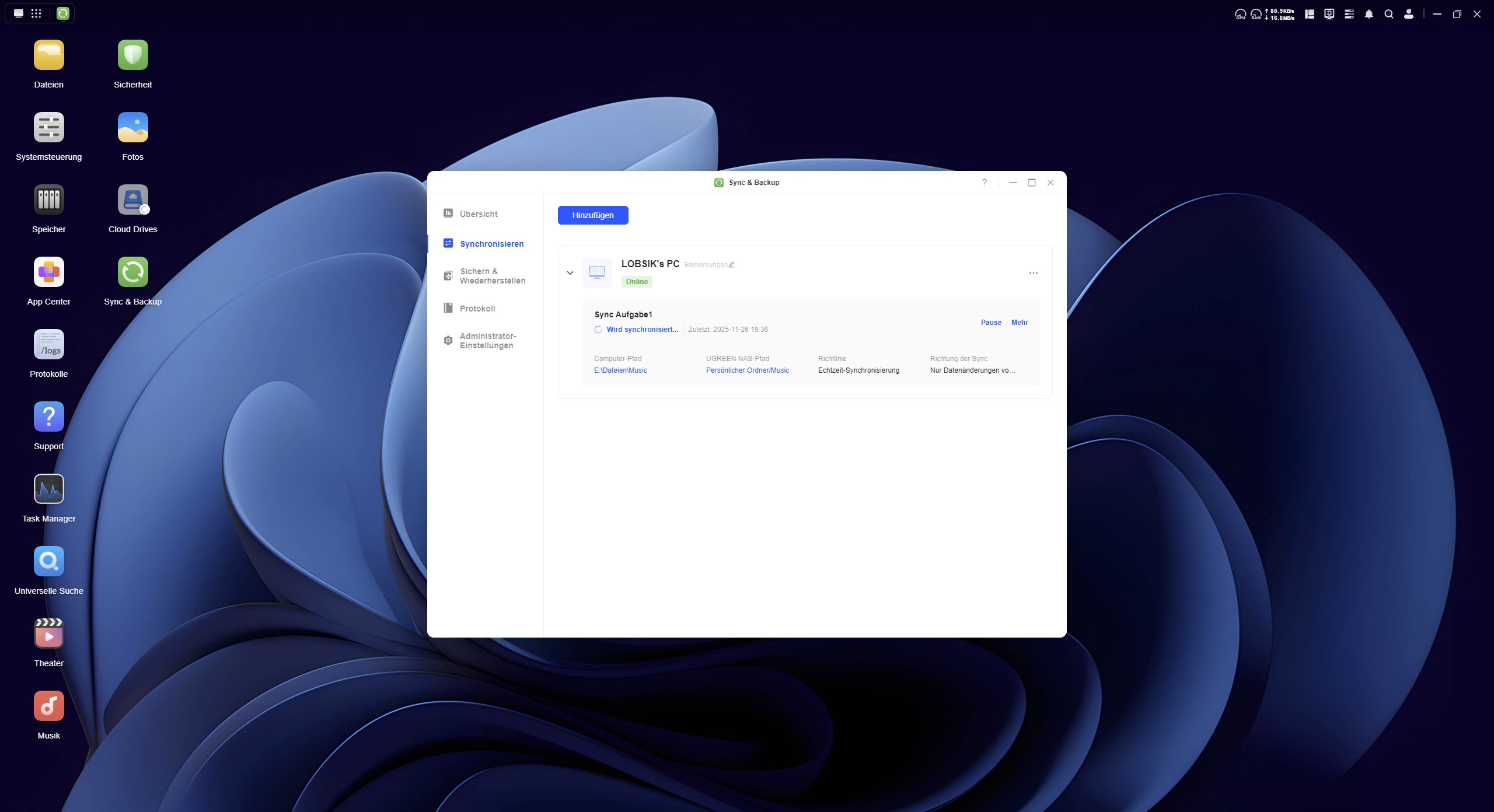
Task: Open the E:\Dateien\Music computer path link
Action: coord(620,370)
